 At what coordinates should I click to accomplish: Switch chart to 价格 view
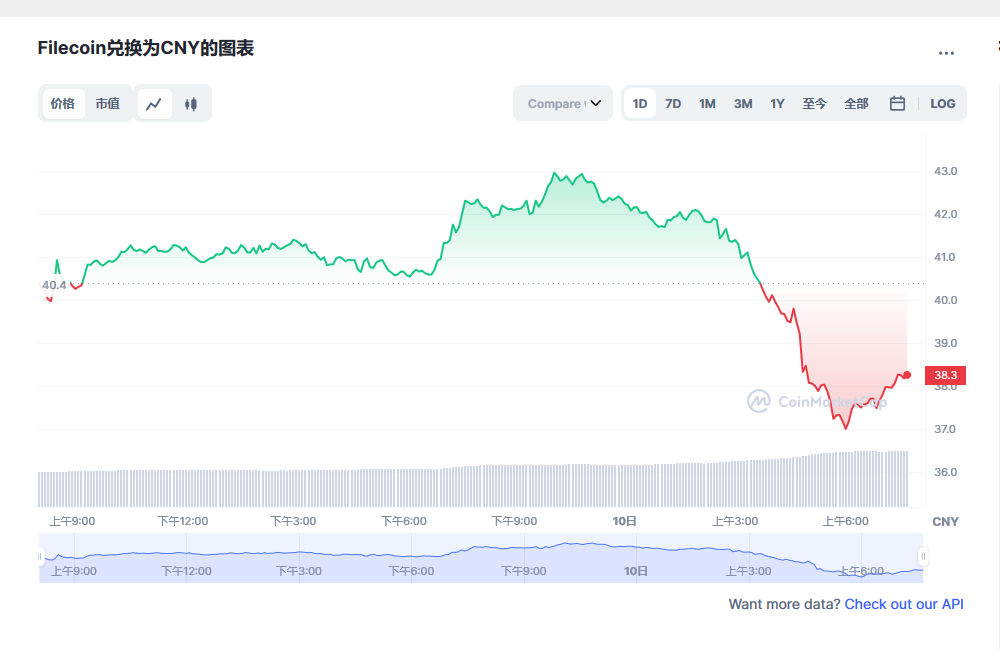(63, 103)
